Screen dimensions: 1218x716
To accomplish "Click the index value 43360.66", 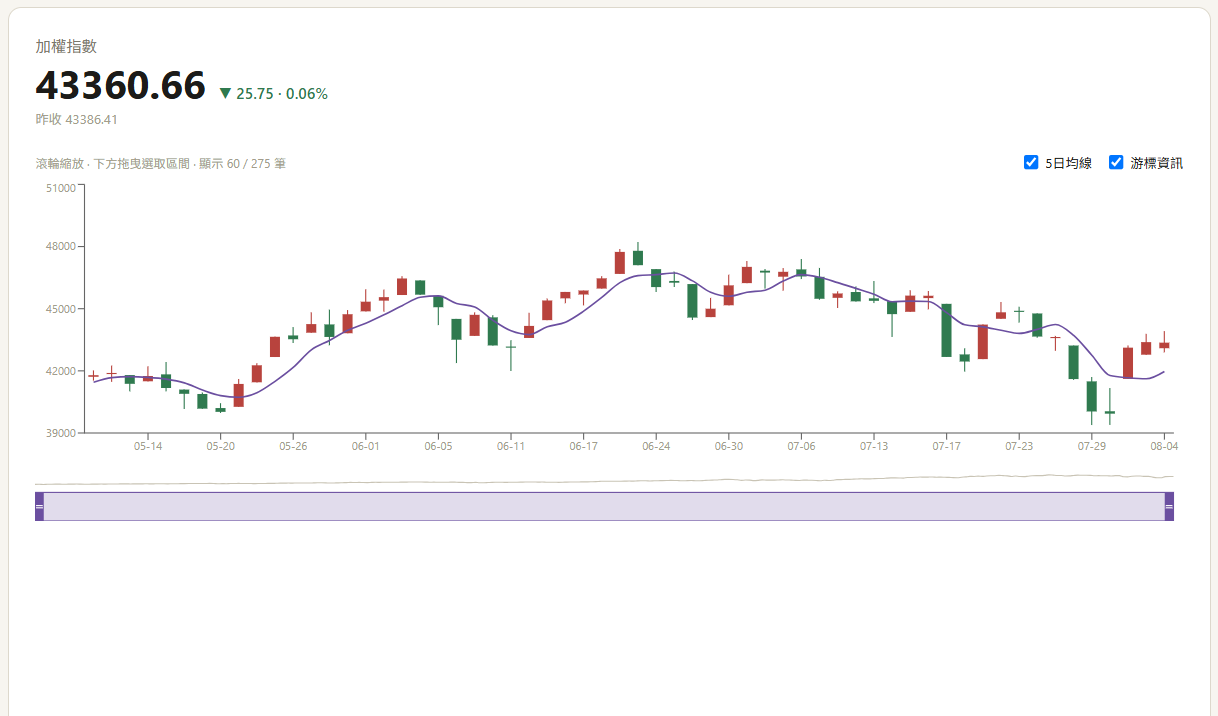I will 120,86.
